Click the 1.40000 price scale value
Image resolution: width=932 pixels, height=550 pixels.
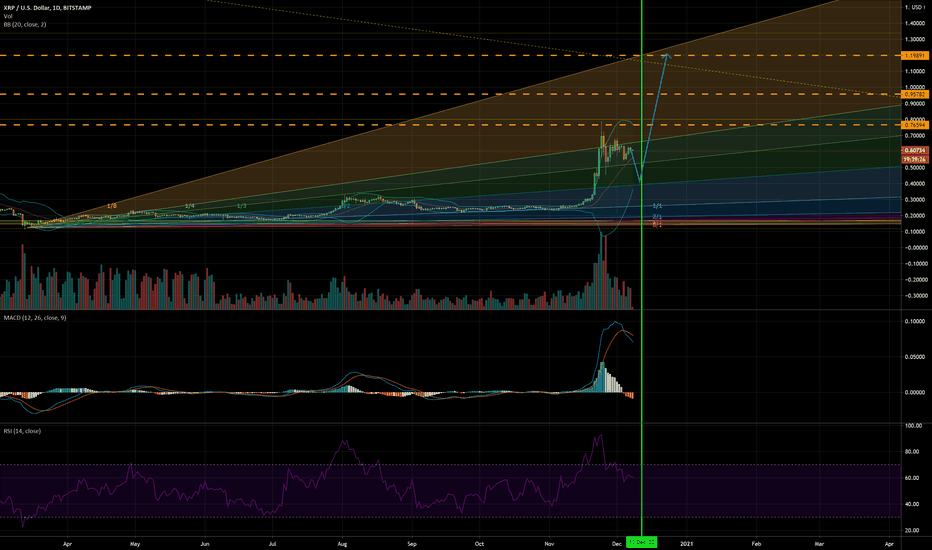pos(915,23)
